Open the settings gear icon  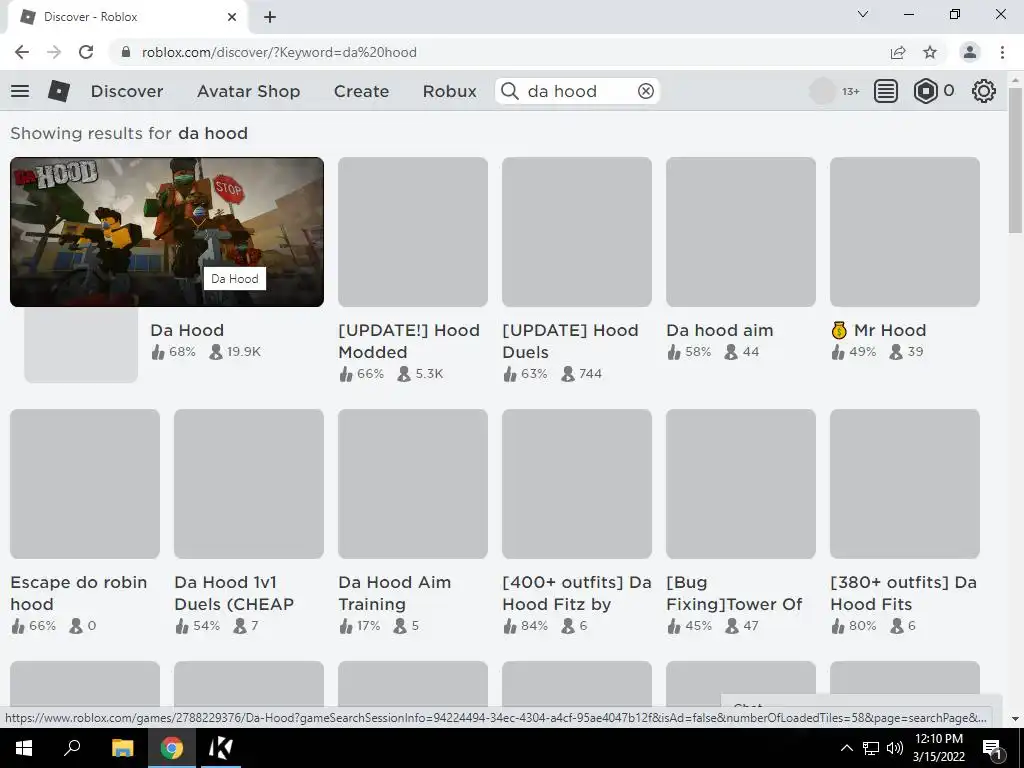tap(984, 91)
